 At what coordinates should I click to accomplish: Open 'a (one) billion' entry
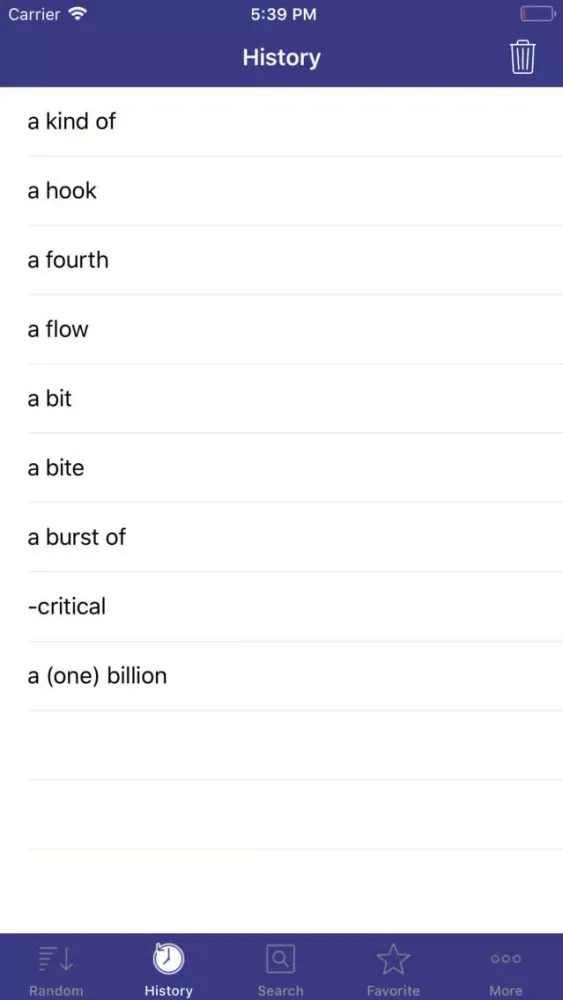coord(281,676)
